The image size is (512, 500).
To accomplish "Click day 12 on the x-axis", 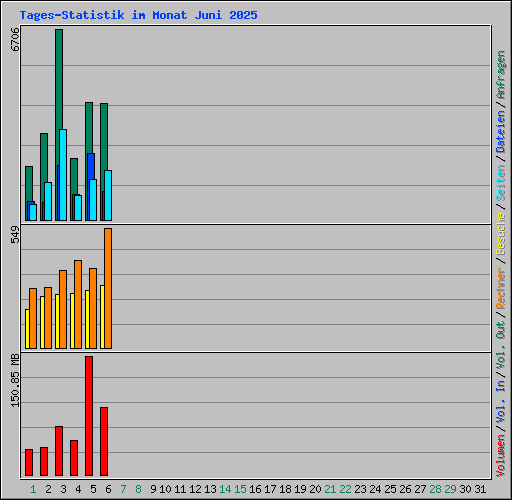I will pyautogui.click(x=195, y=489).
